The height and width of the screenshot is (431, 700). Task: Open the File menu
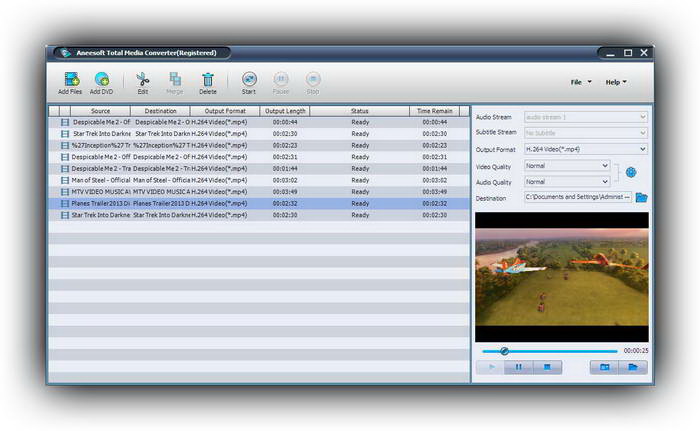pos(581,82)
